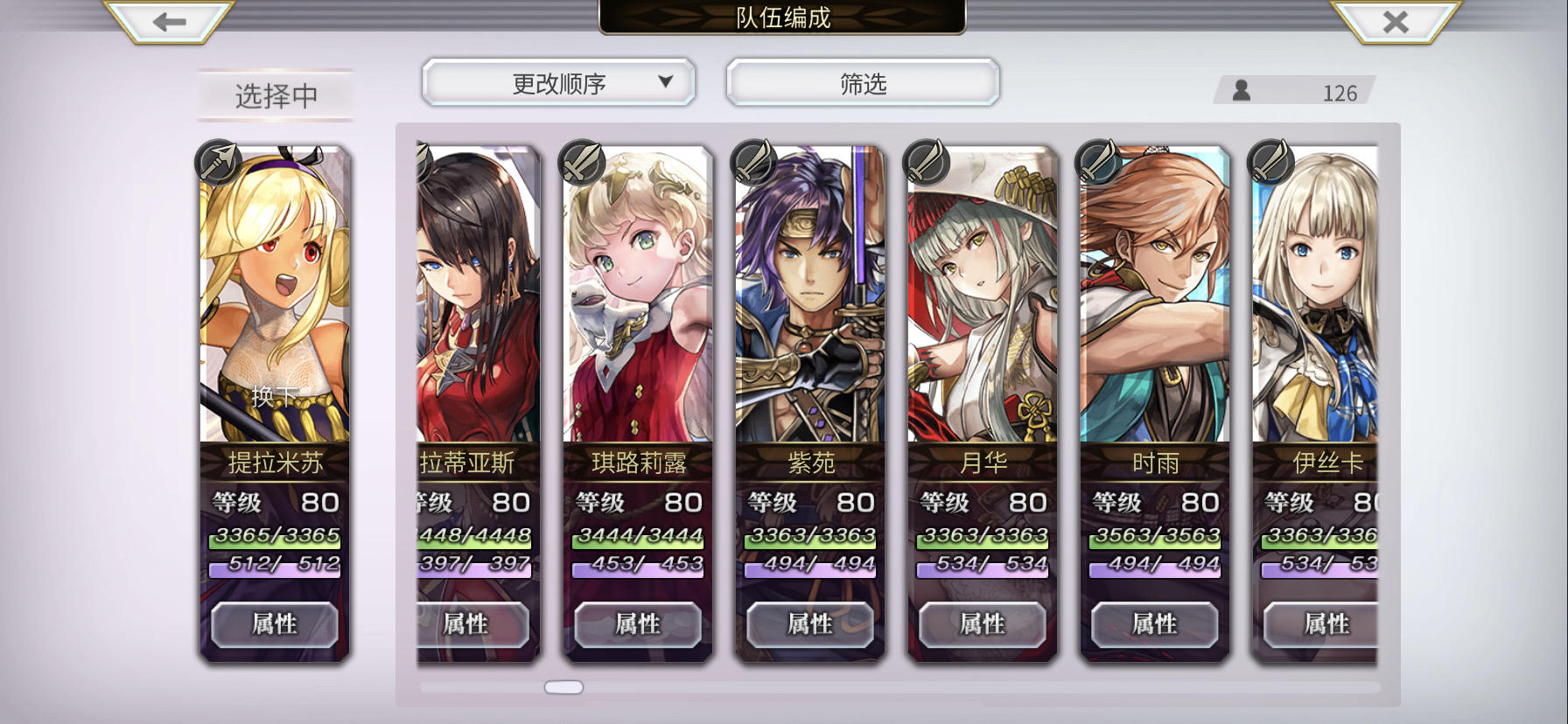Close the 队伍编成 screen
The image size is (1568, 724).
pos(1396,22)
